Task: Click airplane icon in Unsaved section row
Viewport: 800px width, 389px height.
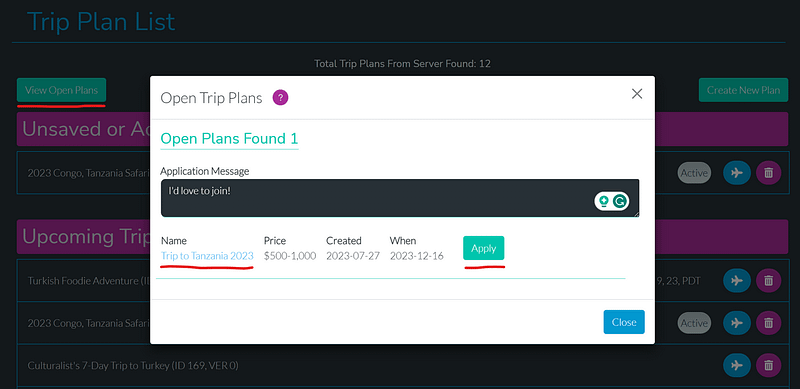Action: point(737,173)
